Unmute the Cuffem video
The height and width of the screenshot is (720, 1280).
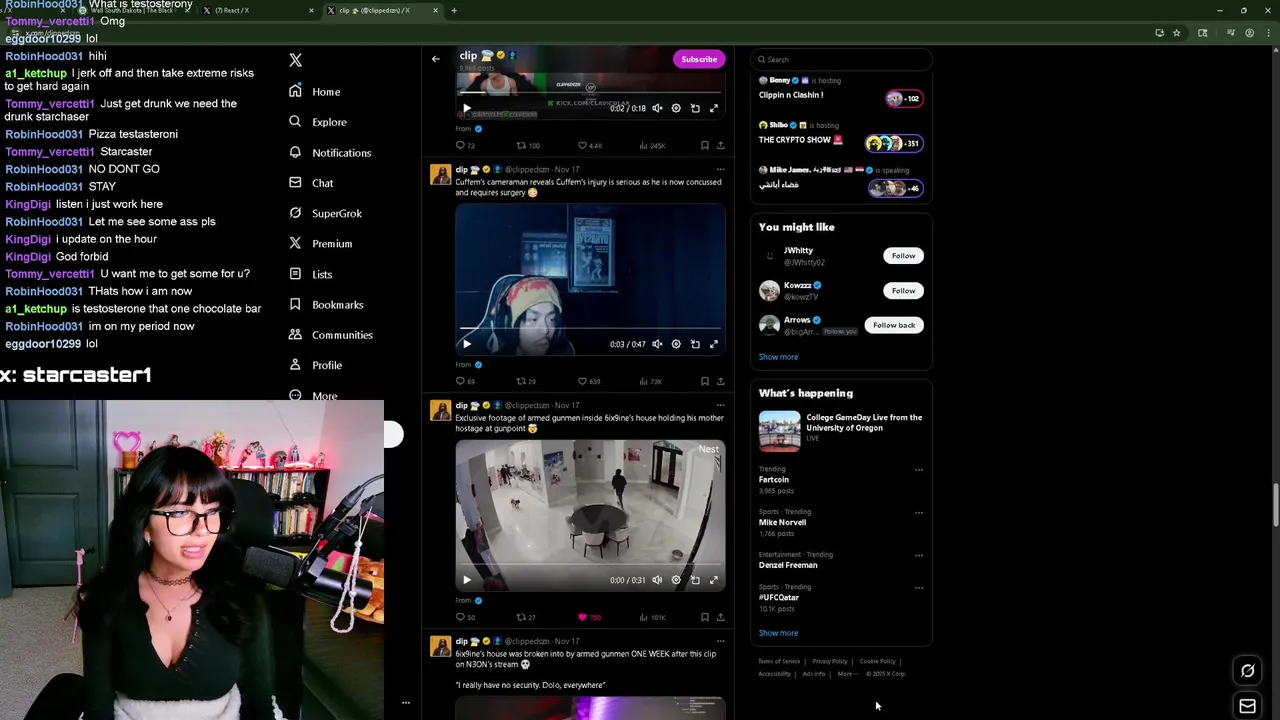[x=657, y=344]
